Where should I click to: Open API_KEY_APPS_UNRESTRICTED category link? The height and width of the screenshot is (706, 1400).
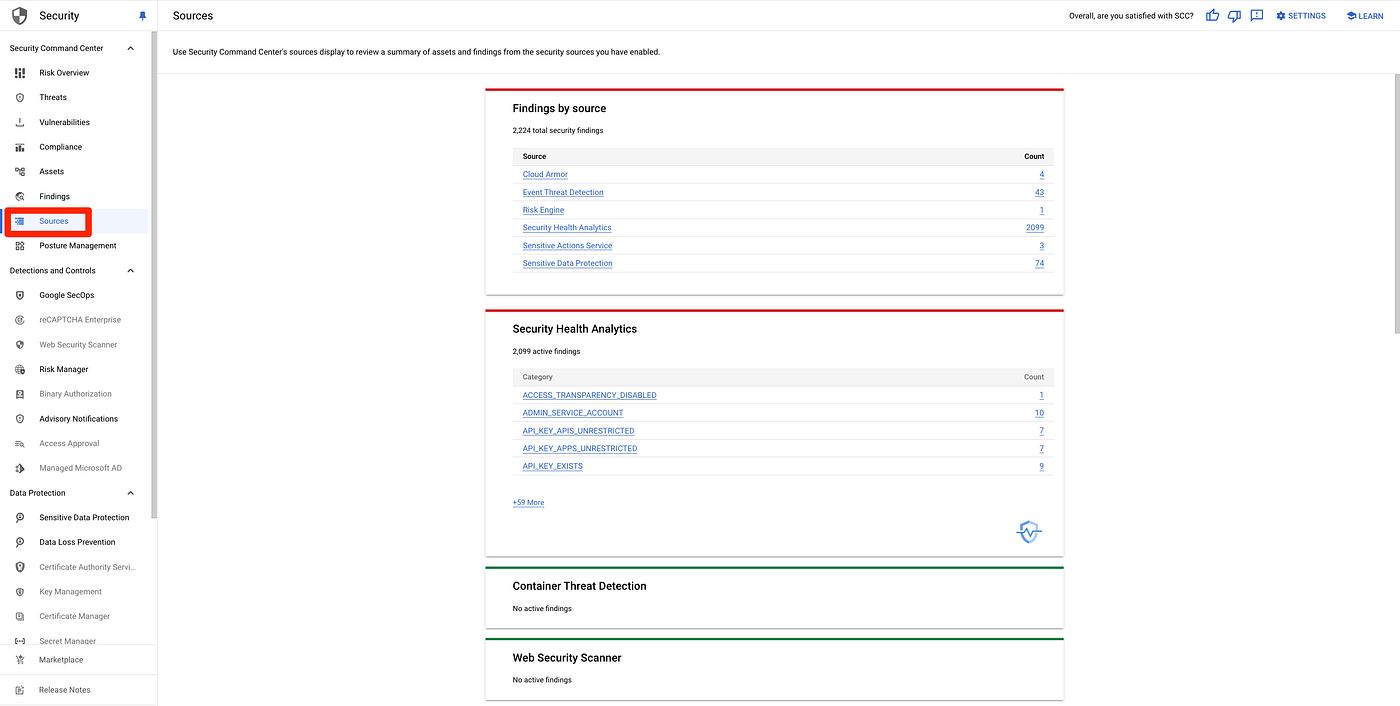coord(580,449)
